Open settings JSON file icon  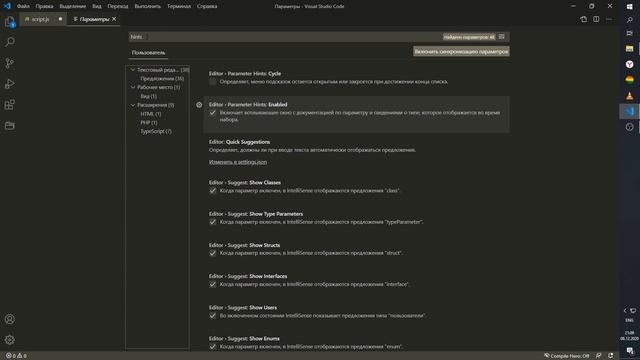click(584, 19)
